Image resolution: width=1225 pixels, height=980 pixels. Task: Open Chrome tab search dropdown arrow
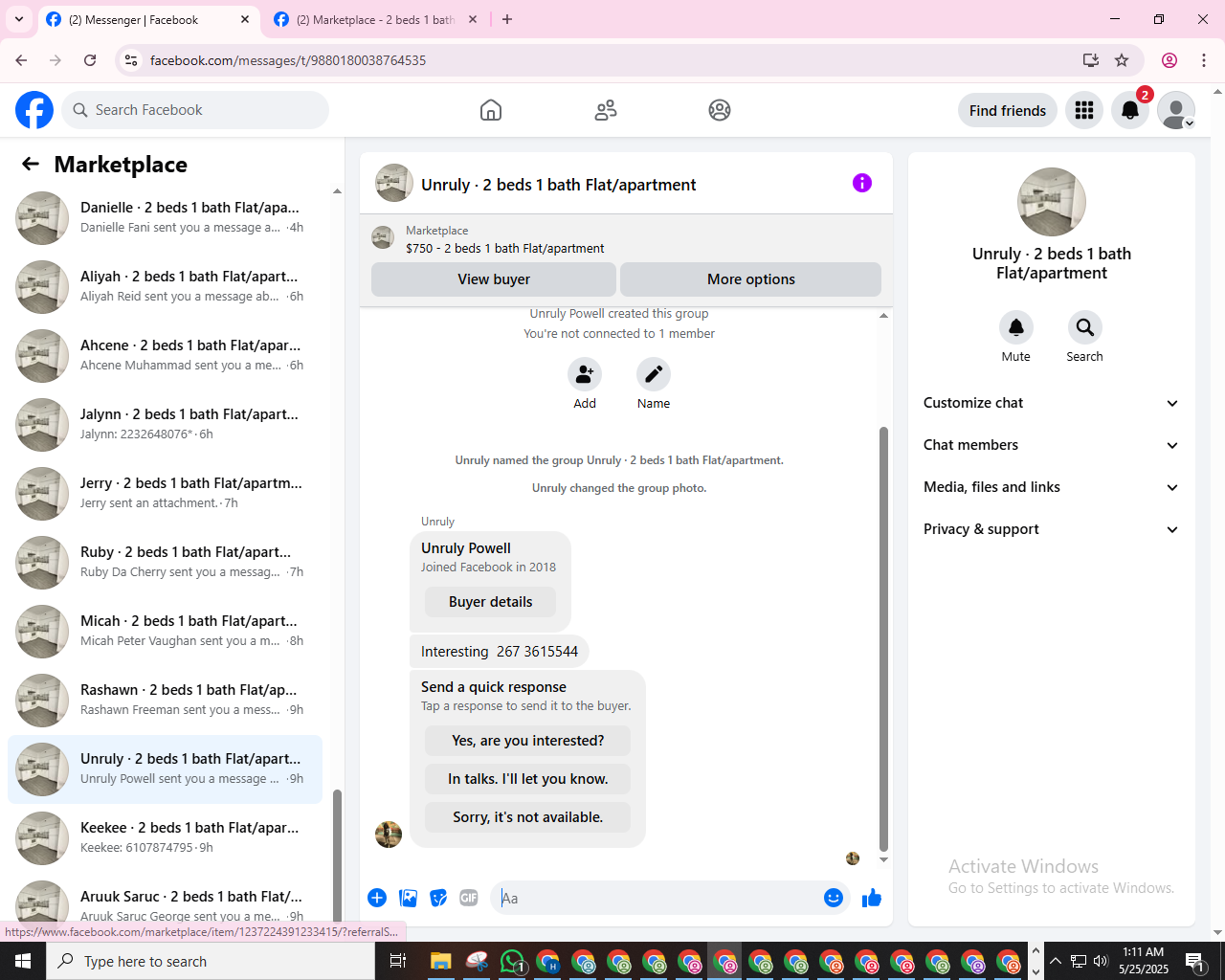(19, 19)
